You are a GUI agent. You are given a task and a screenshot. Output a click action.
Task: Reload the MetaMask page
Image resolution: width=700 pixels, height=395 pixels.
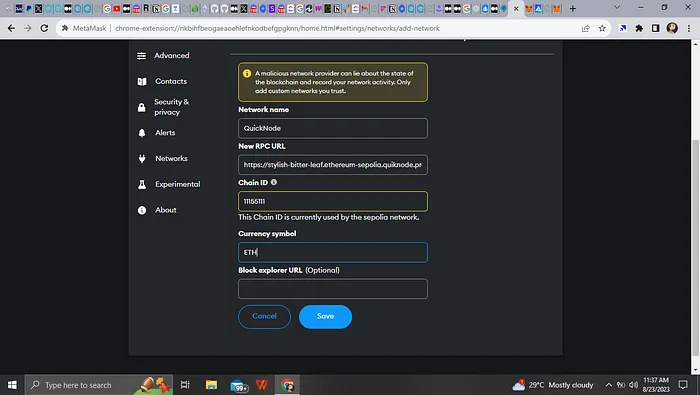coord(44,28)
